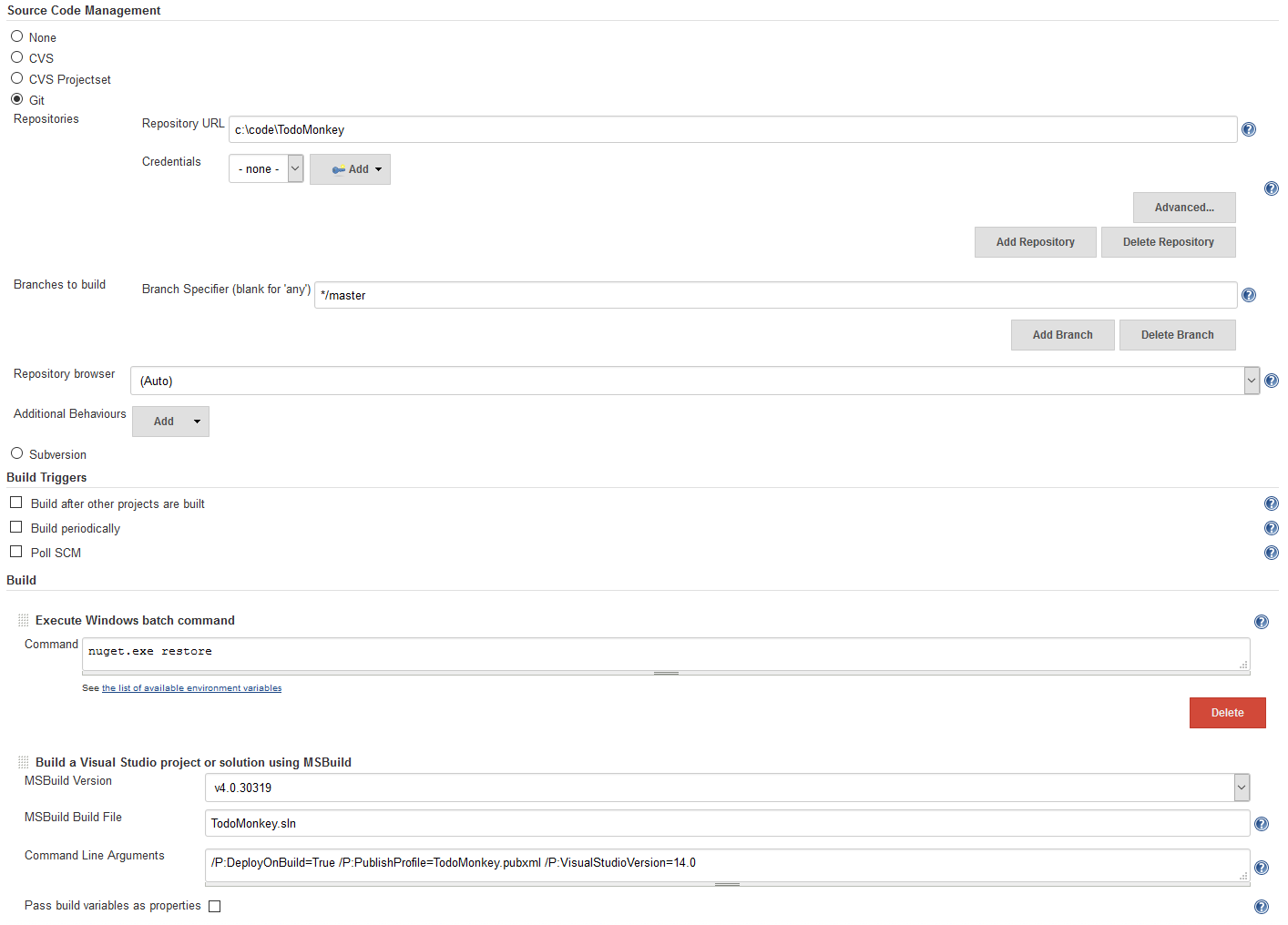Enable Build after other projects are built
1288x925 pixels.
tap(15, 503)
